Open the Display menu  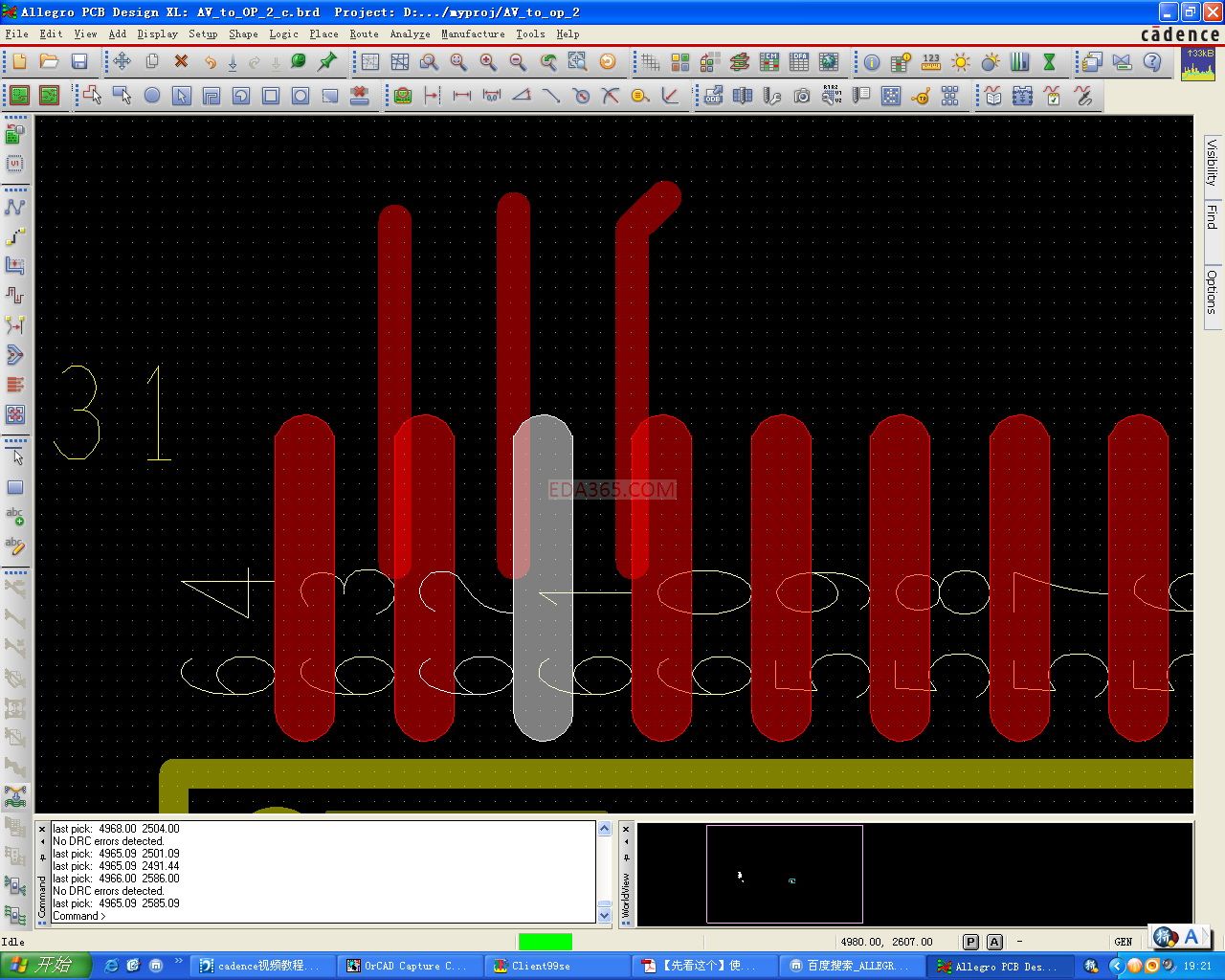157,33
